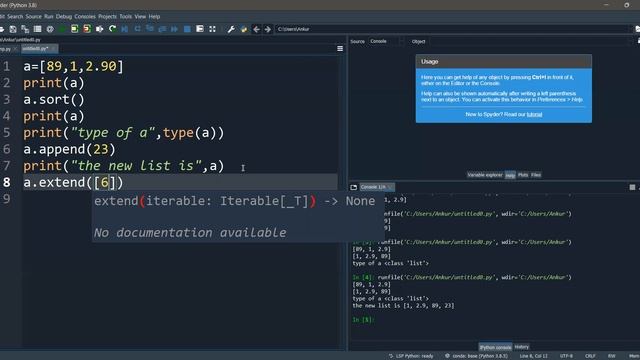Image resolution: width=640 pixels, height=360 pixels.
Task: Run selection or current line icon
Action: (x=100, y=29)
